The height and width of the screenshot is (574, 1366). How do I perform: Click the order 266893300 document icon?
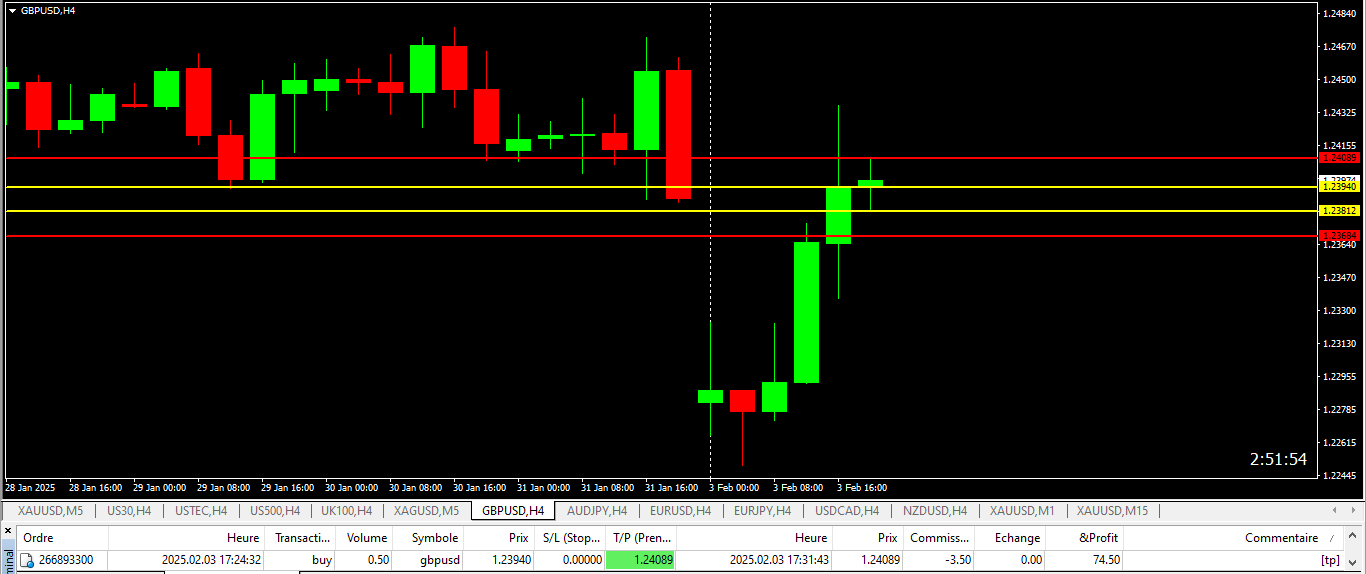(27, 560)
